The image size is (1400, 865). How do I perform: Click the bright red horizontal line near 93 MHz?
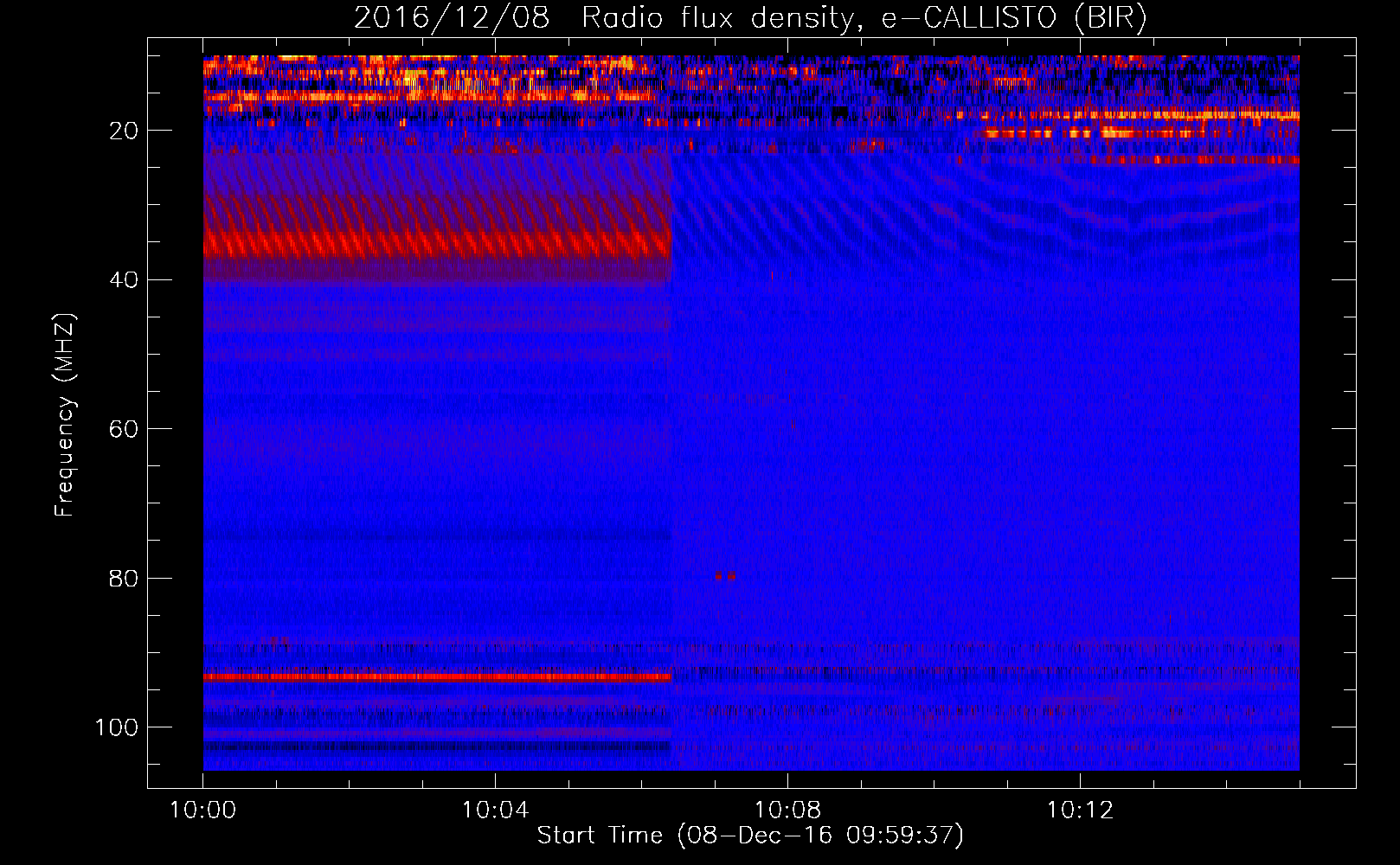437,677
